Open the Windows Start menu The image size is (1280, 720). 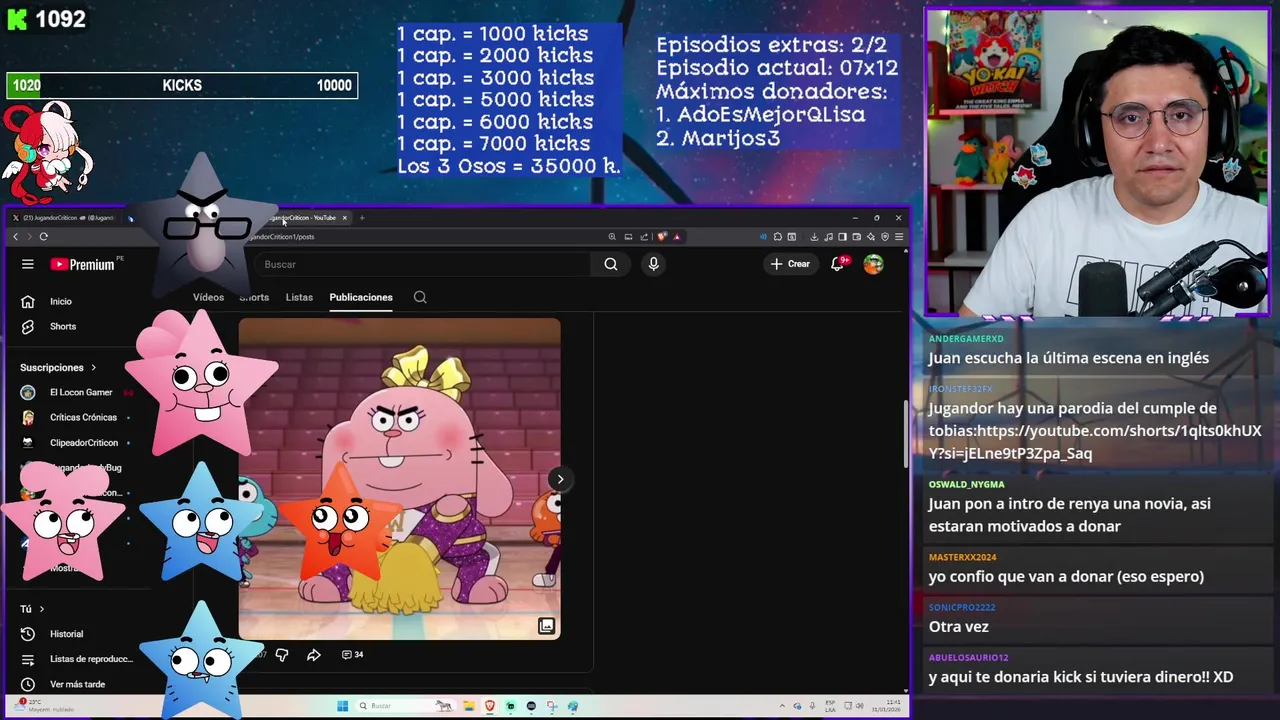coord(342,706)
